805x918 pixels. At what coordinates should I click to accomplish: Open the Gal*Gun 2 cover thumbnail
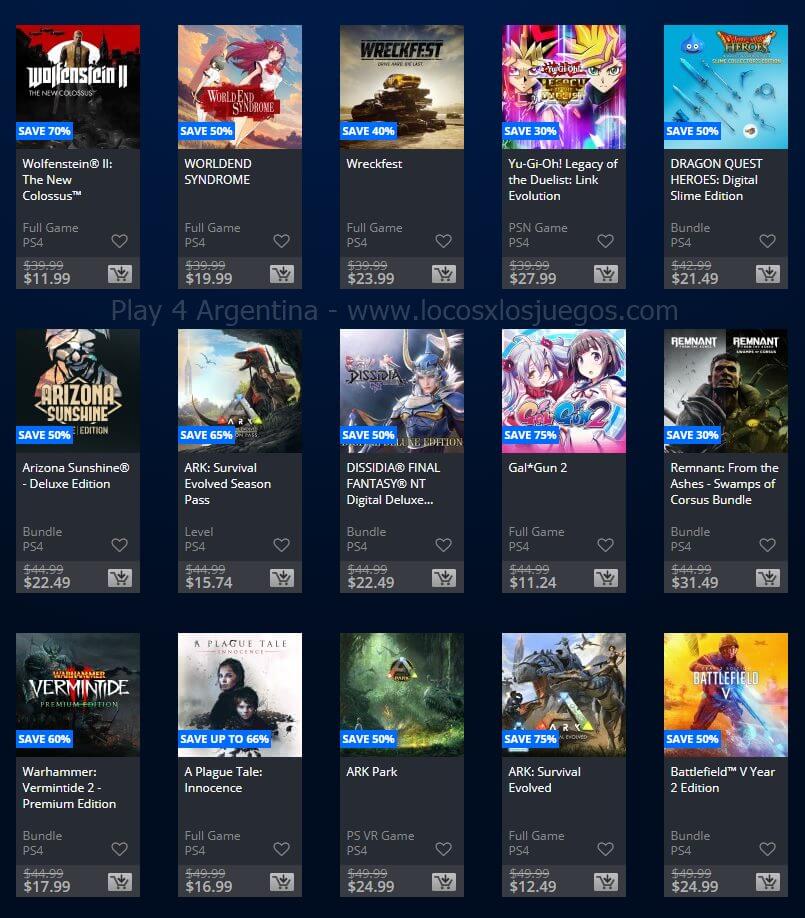coord(564,391)
